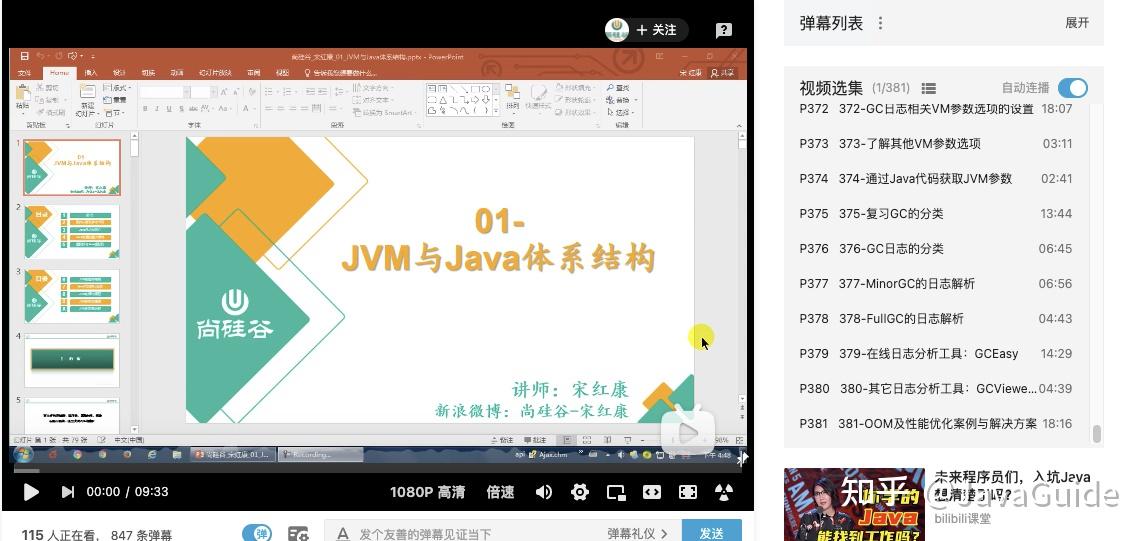This screenshot has width=1148, height=541.
Task: Open the player settings gear
Action: pos(580,492)
